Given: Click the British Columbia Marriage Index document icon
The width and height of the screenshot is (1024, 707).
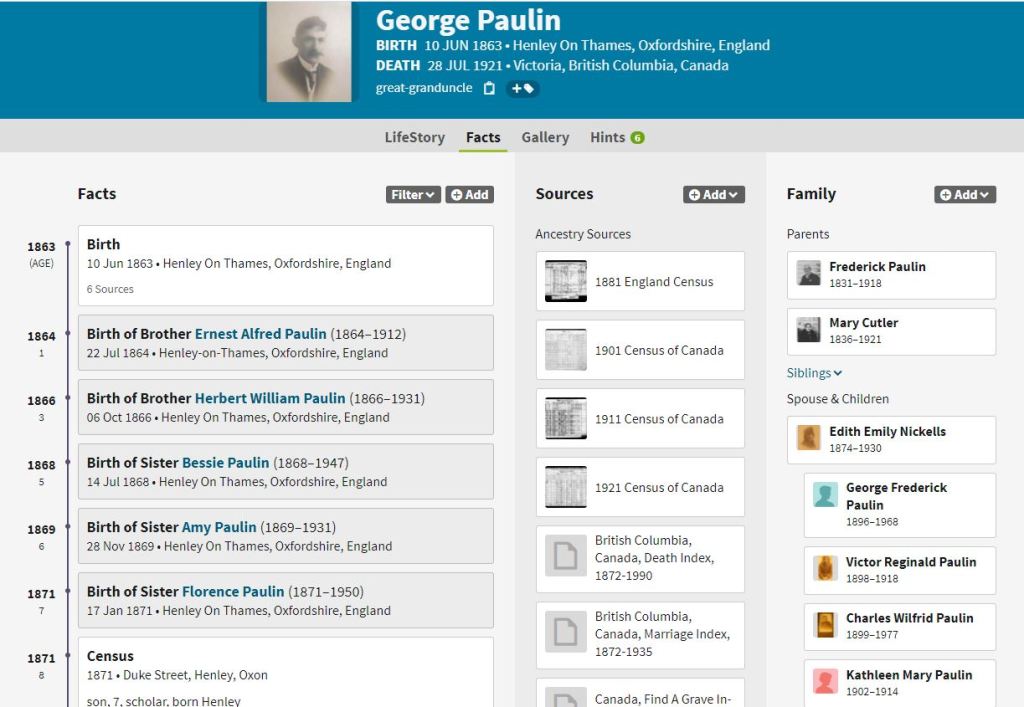Looking at the screenshot, I should coord(566,633).
